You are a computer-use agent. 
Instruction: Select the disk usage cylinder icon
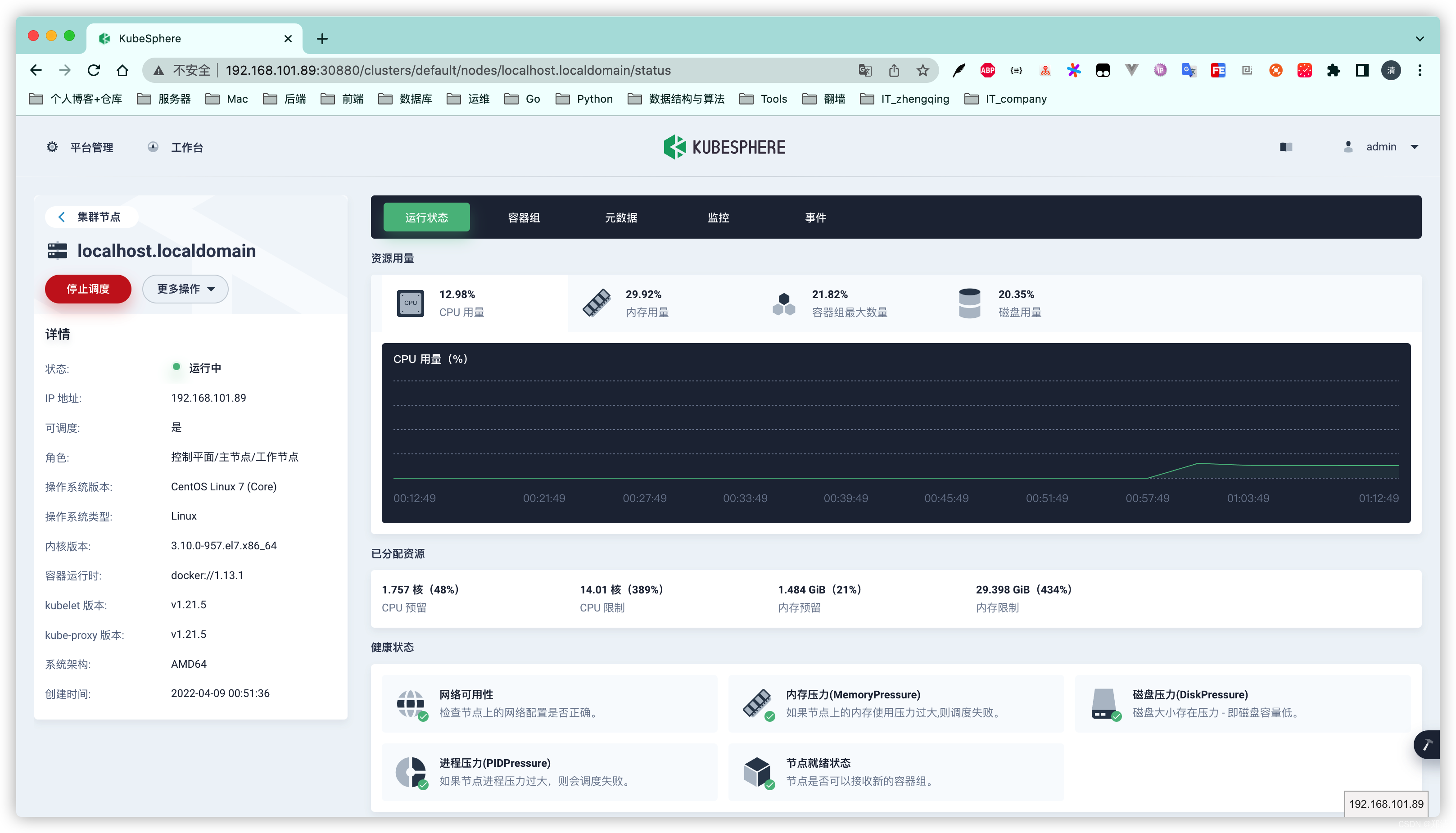pos(969,303)
